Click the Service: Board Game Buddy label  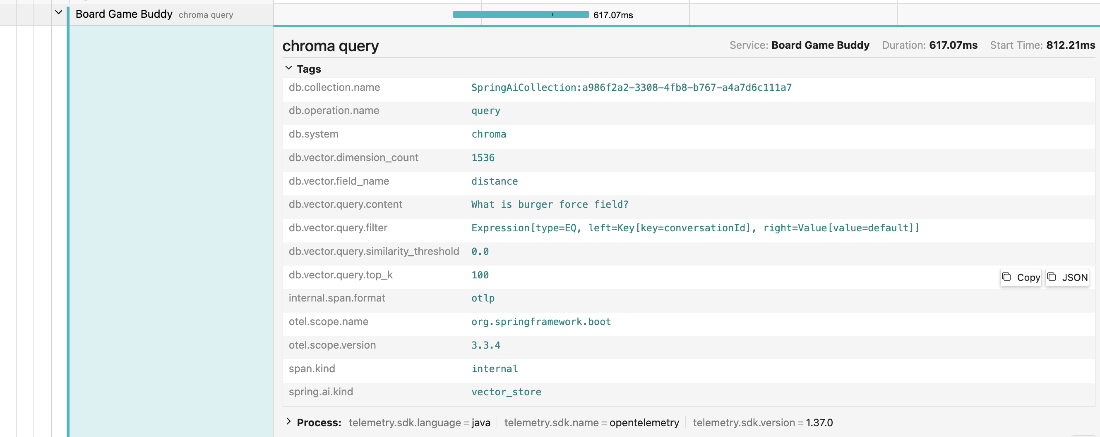(x=799, y=45)
